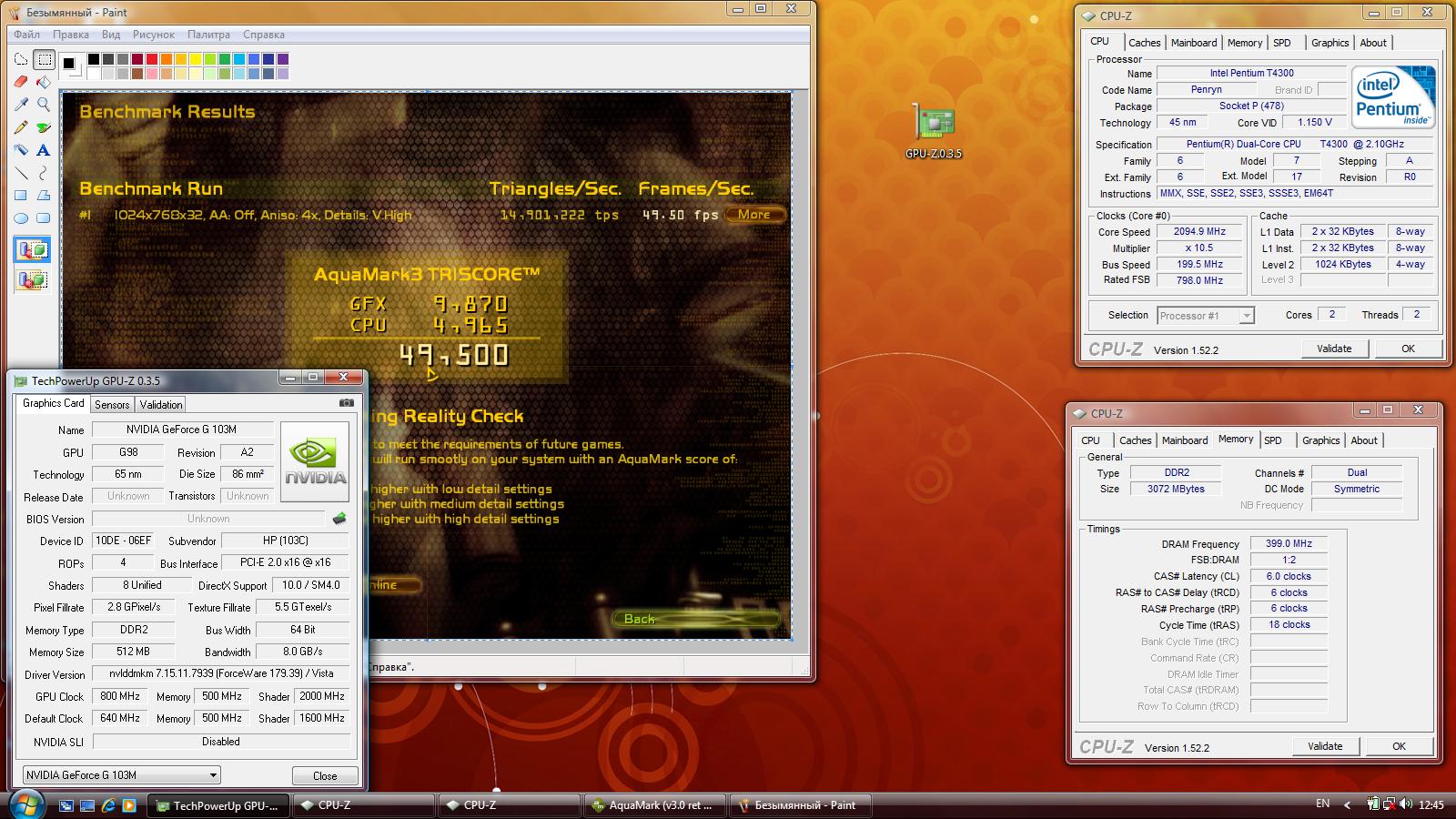Click the Close button in GPU-Z

325,776
